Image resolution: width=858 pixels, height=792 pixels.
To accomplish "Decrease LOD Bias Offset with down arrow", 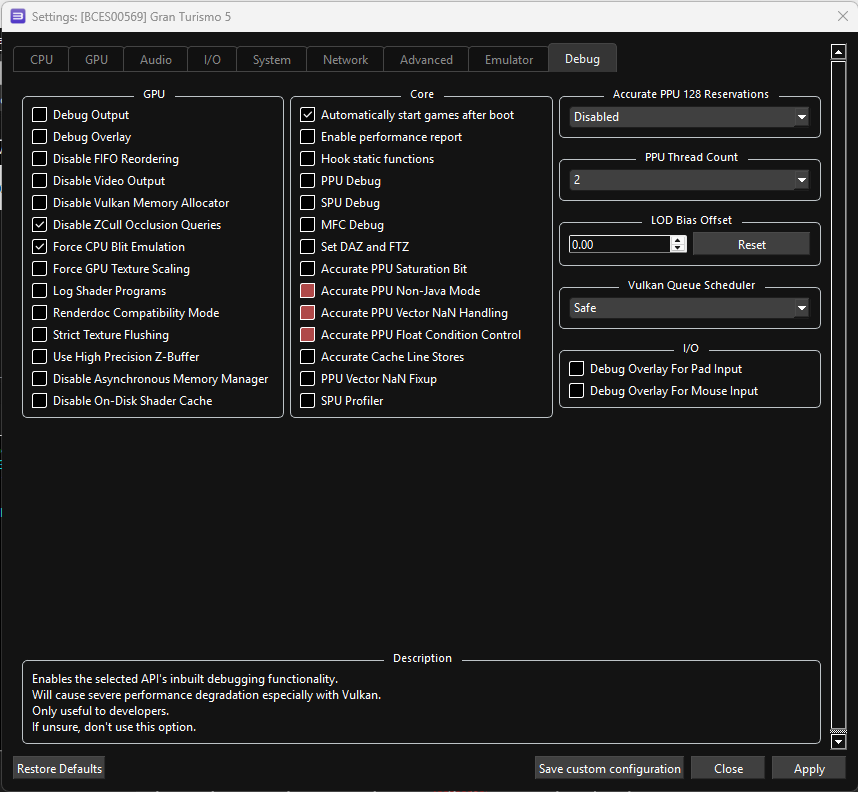I will pos(678,249).
